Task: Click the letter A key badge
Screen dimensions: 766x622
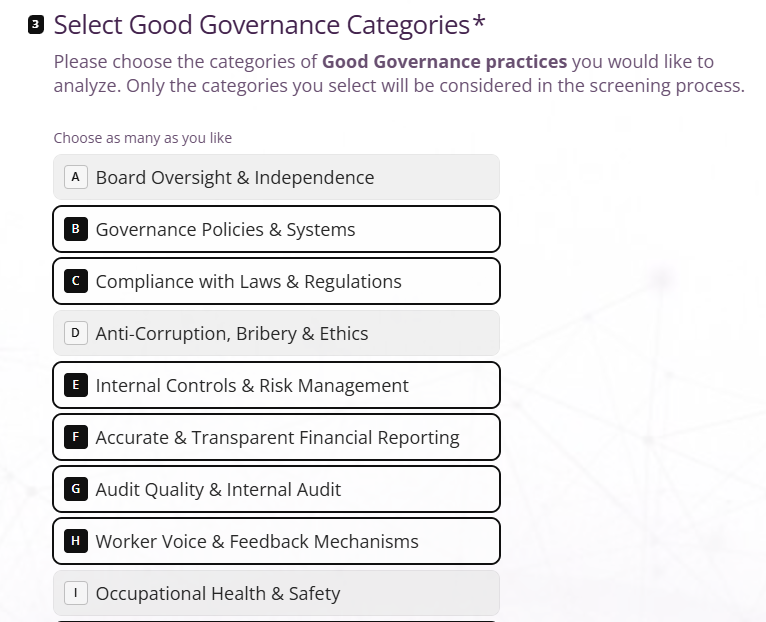Action: click(76, 177)
